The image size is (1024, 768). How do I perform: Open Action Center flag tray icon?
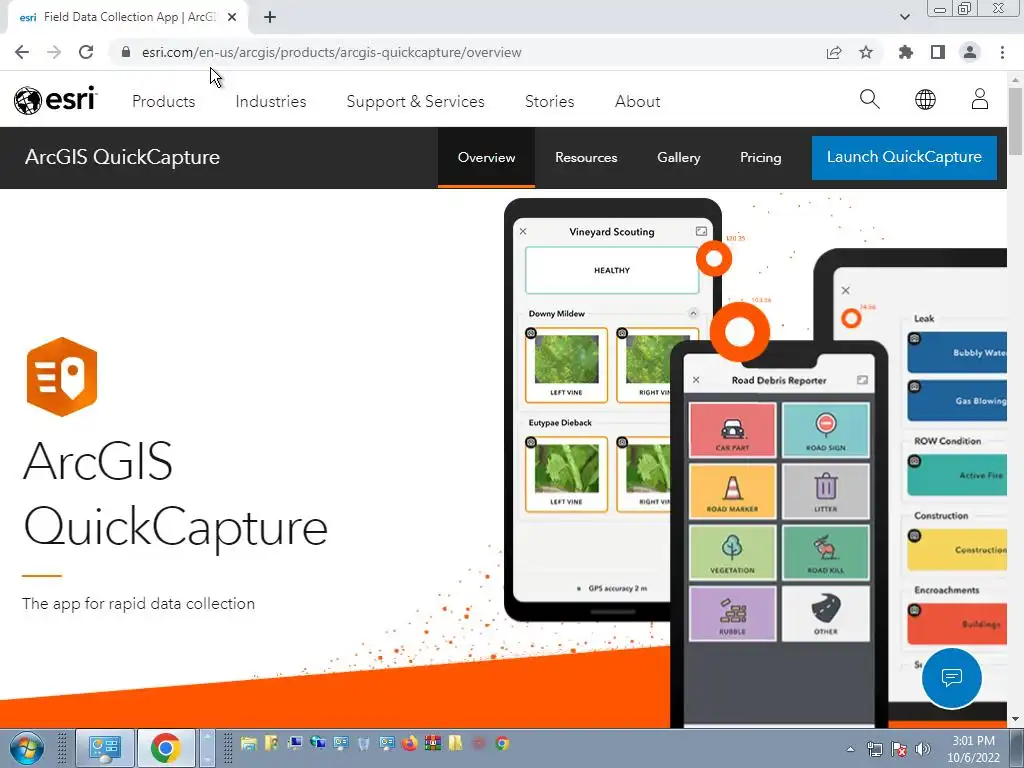pyautogui.click(x=899, y=749)
